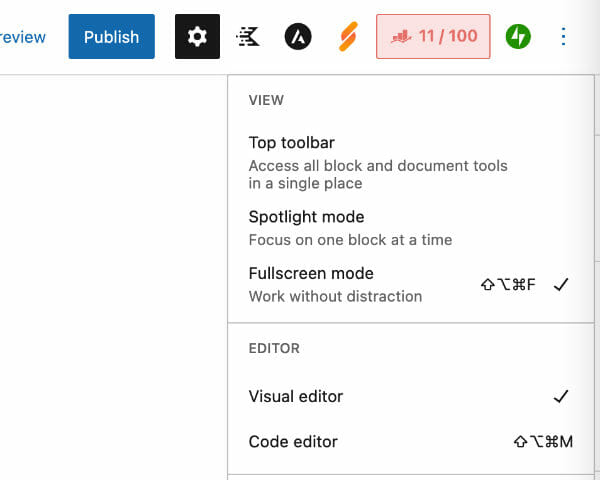Open Astra theme settings icon
Viewport: 600px width, 480px height.
(298, 37)
